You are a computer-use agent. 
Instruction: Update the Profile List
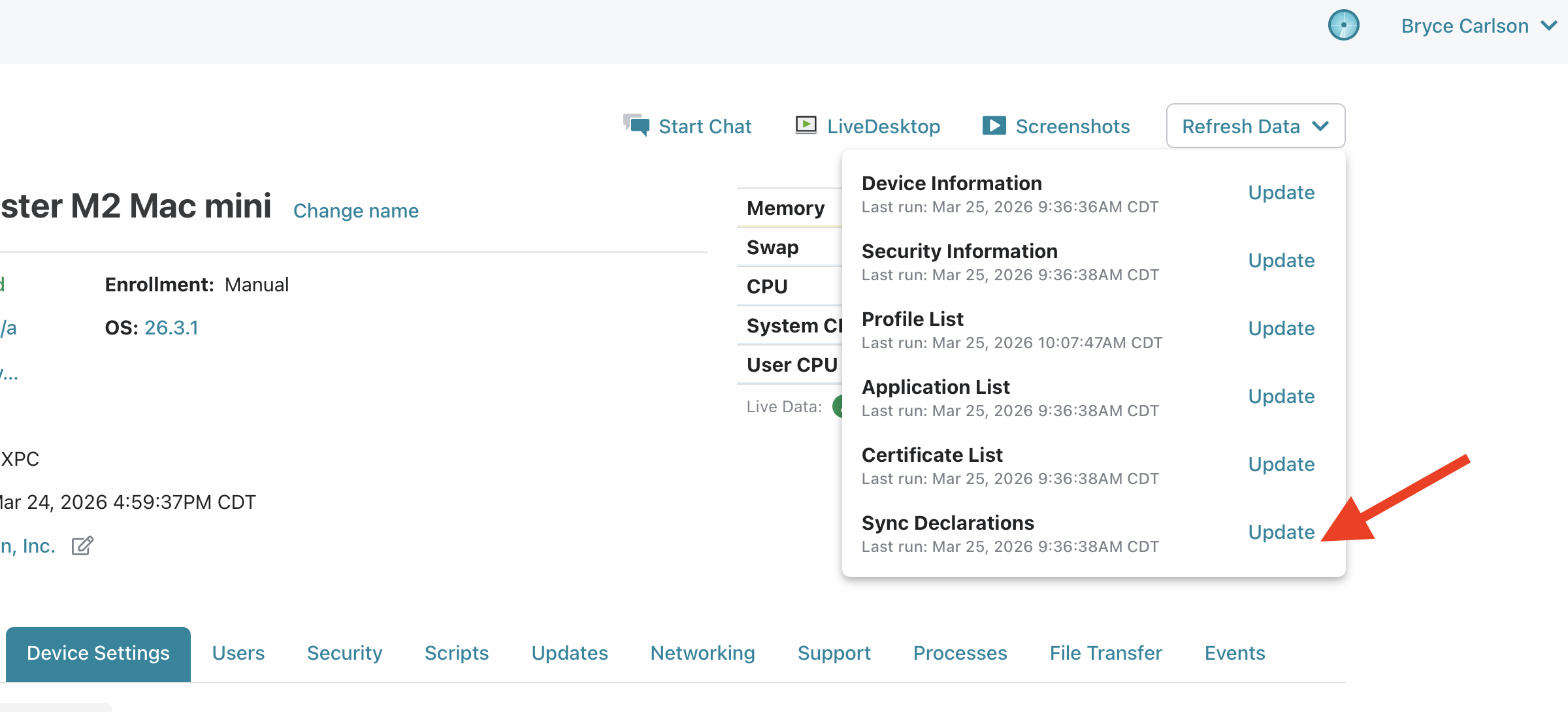[1281, 329]
